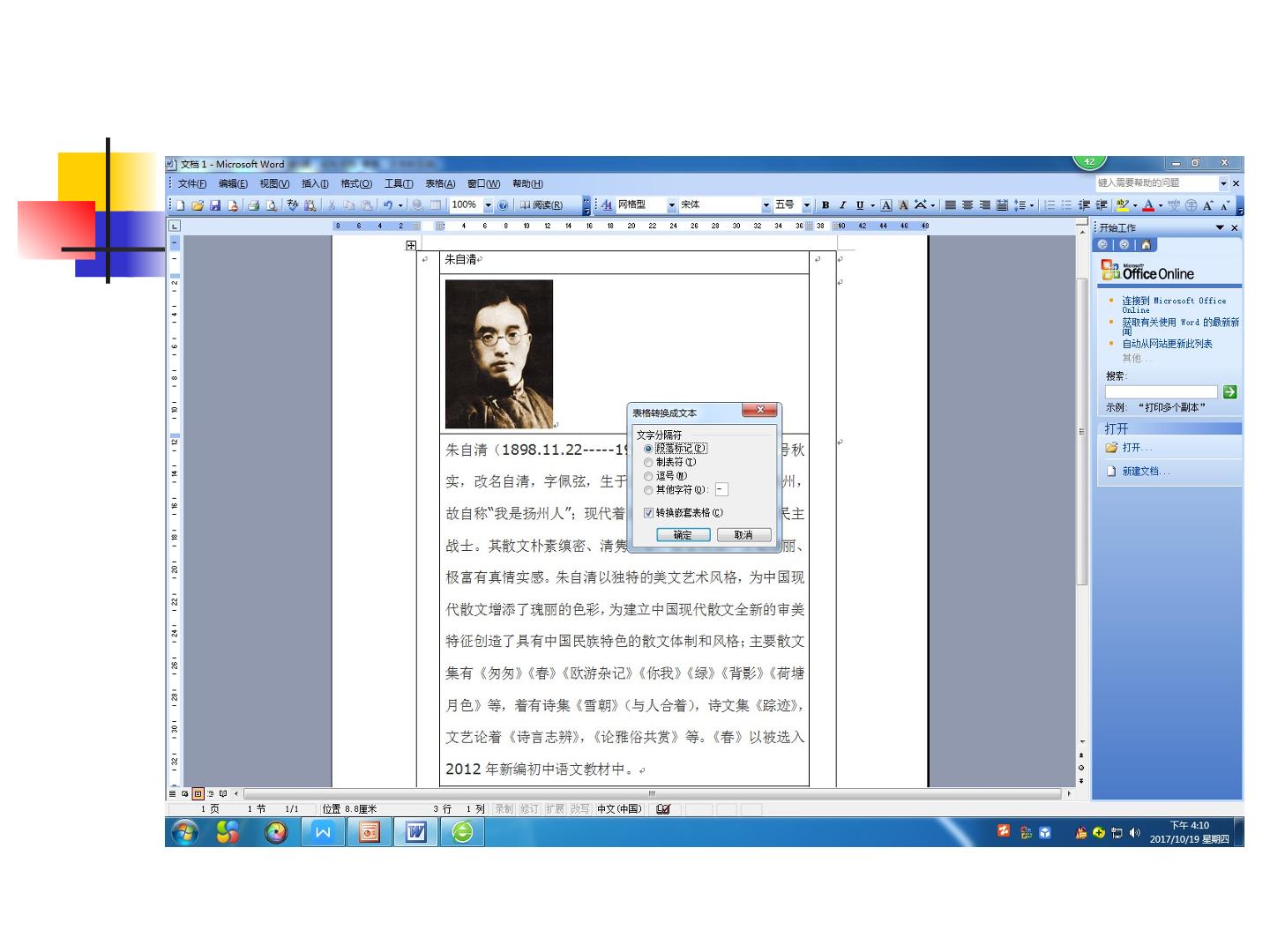
Task: Apply yellow highlight color to text
Action: [x=1123, y=205]
